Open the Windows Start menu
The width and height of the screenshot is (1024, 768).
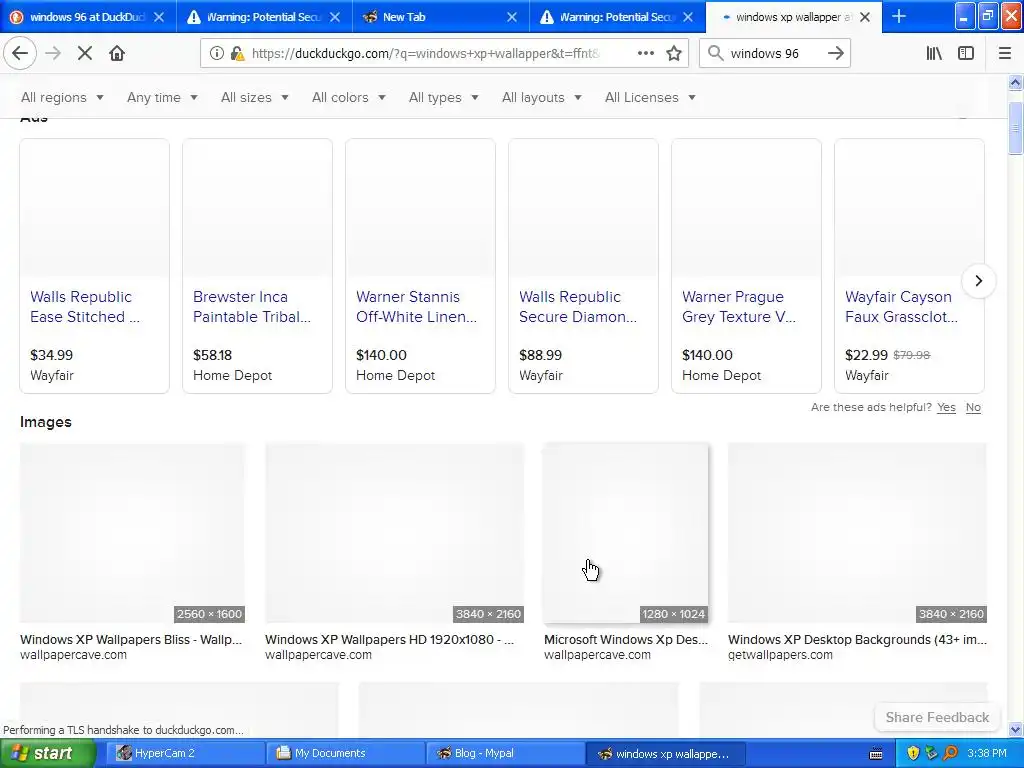[x=48, y=753]
